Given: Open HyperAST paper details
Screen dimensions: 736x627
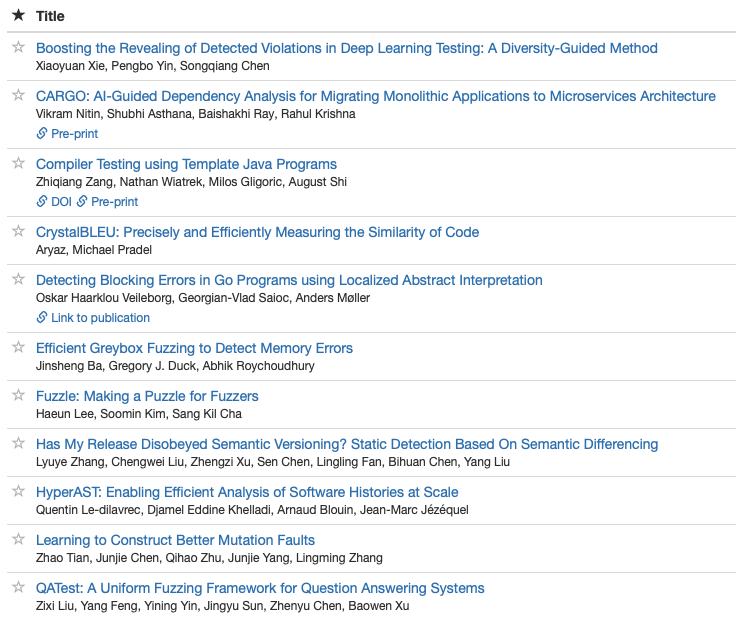Looking at the screenshot, I should click(x=247, y=492).
